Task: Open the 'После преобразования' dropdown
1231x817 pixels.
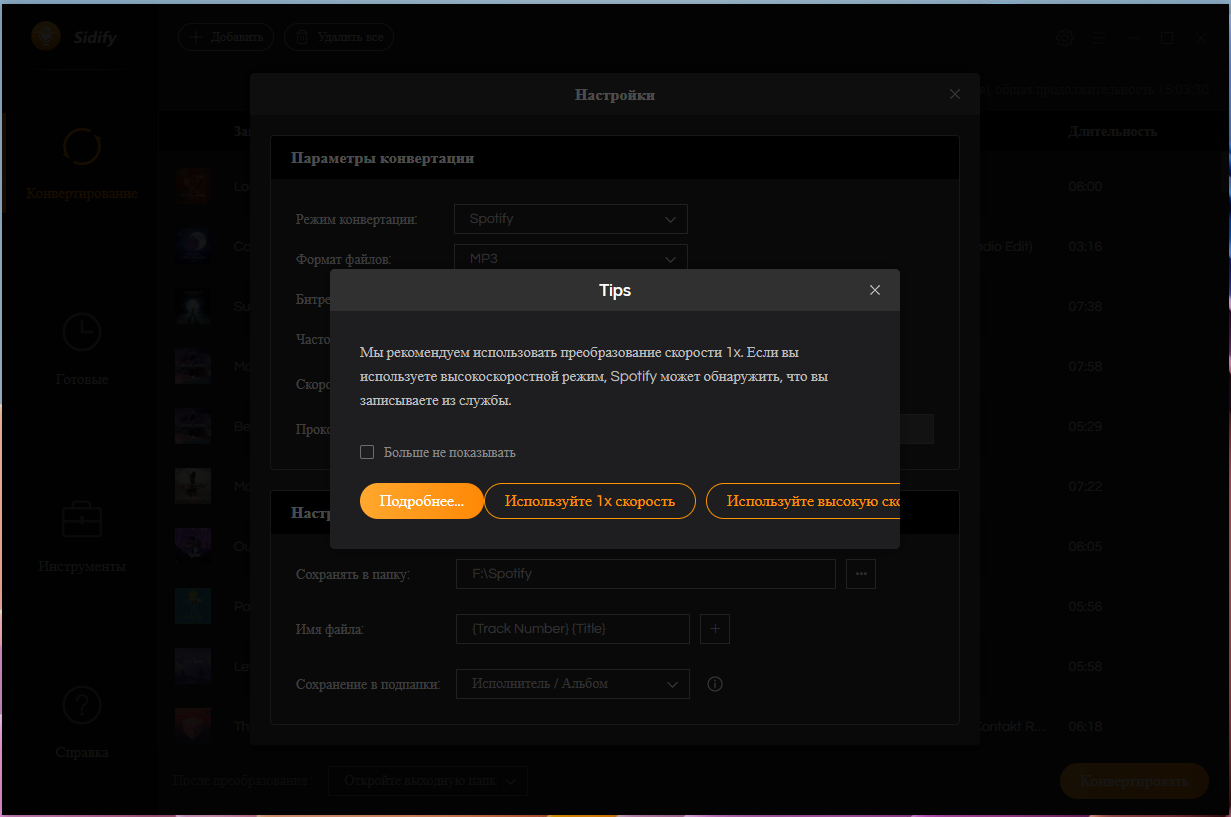Action: (428, 781)
